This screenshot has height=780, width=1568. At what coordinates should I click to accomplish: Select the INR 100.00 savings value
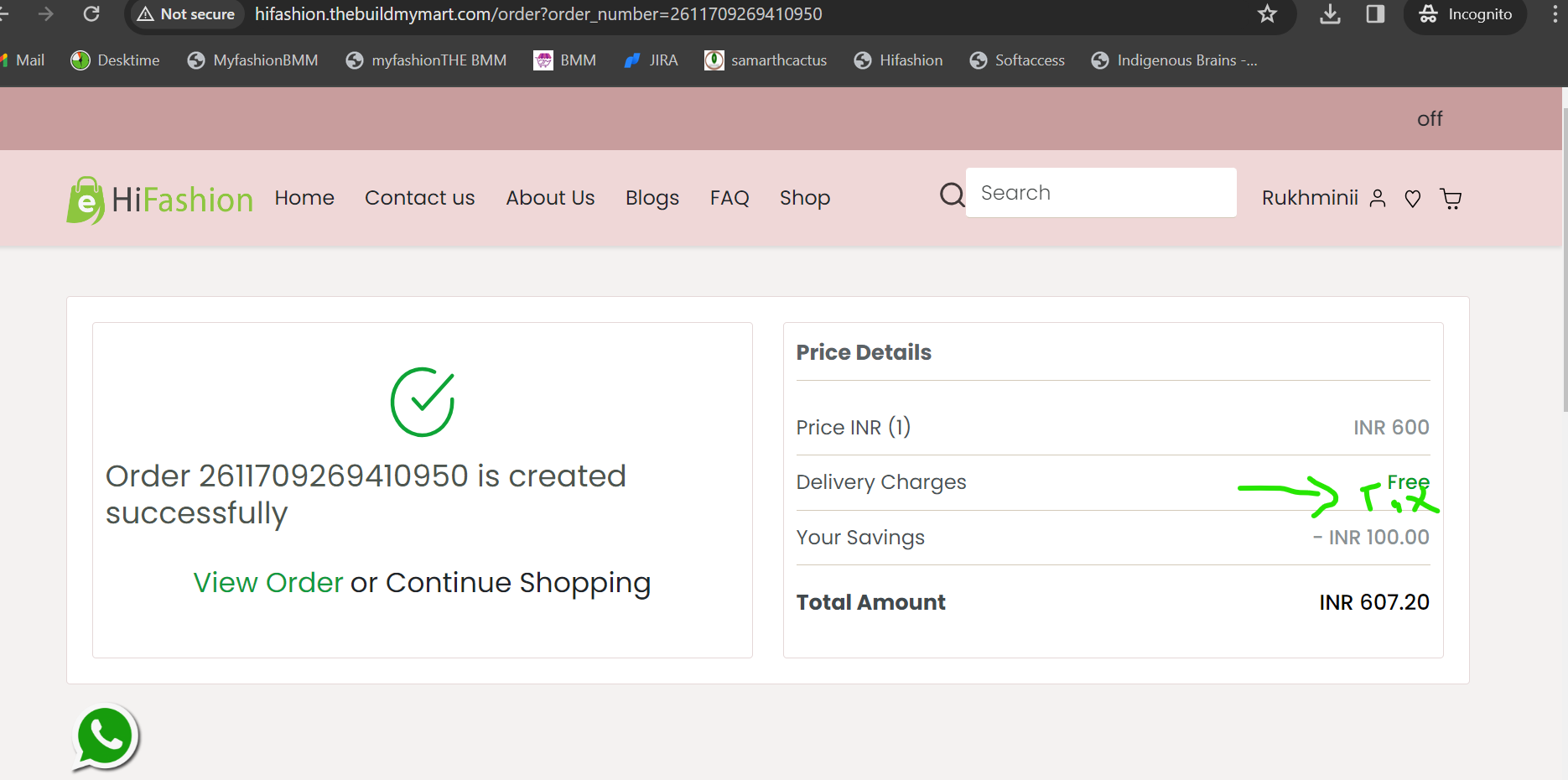pyautogui.click(x=1372, y=538)
